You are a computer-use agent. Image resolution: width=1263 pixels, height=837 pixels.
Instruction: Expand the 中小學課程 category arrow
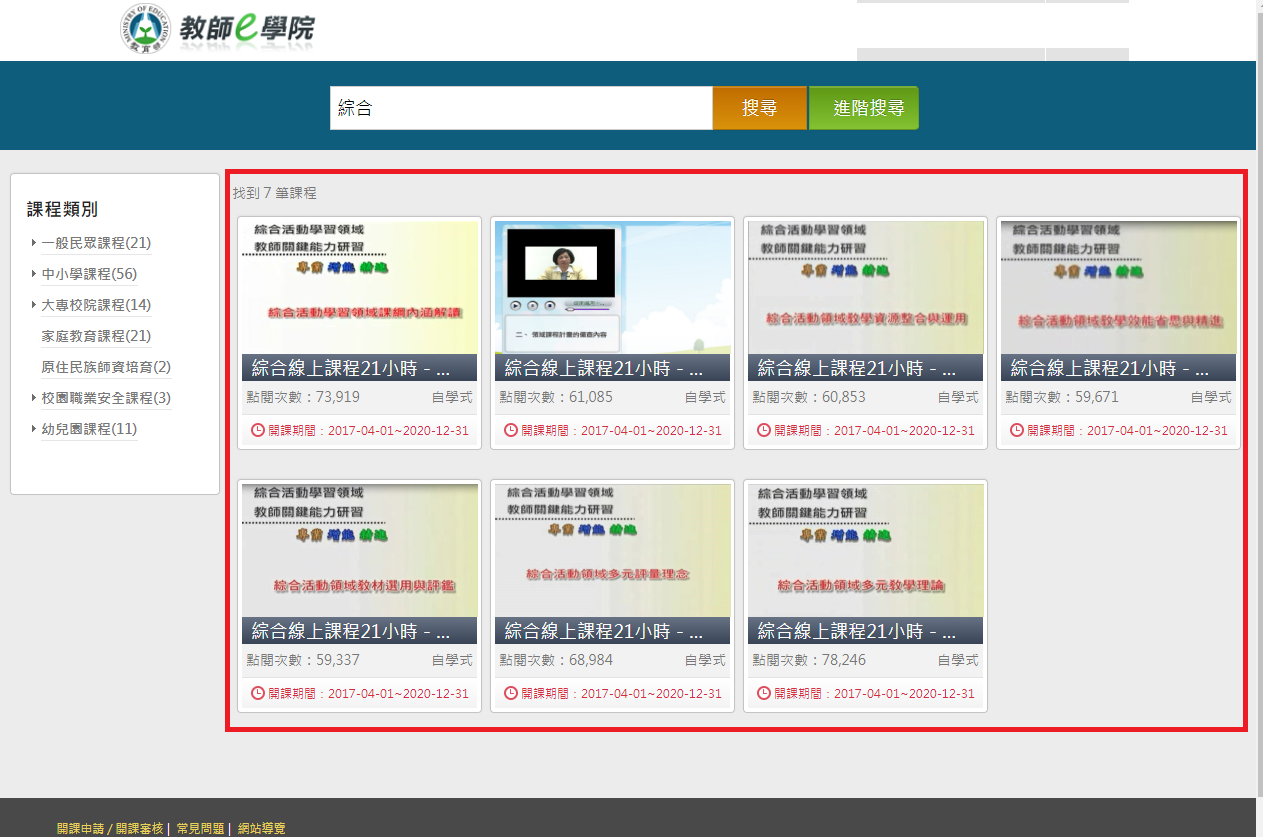point(34,274)
